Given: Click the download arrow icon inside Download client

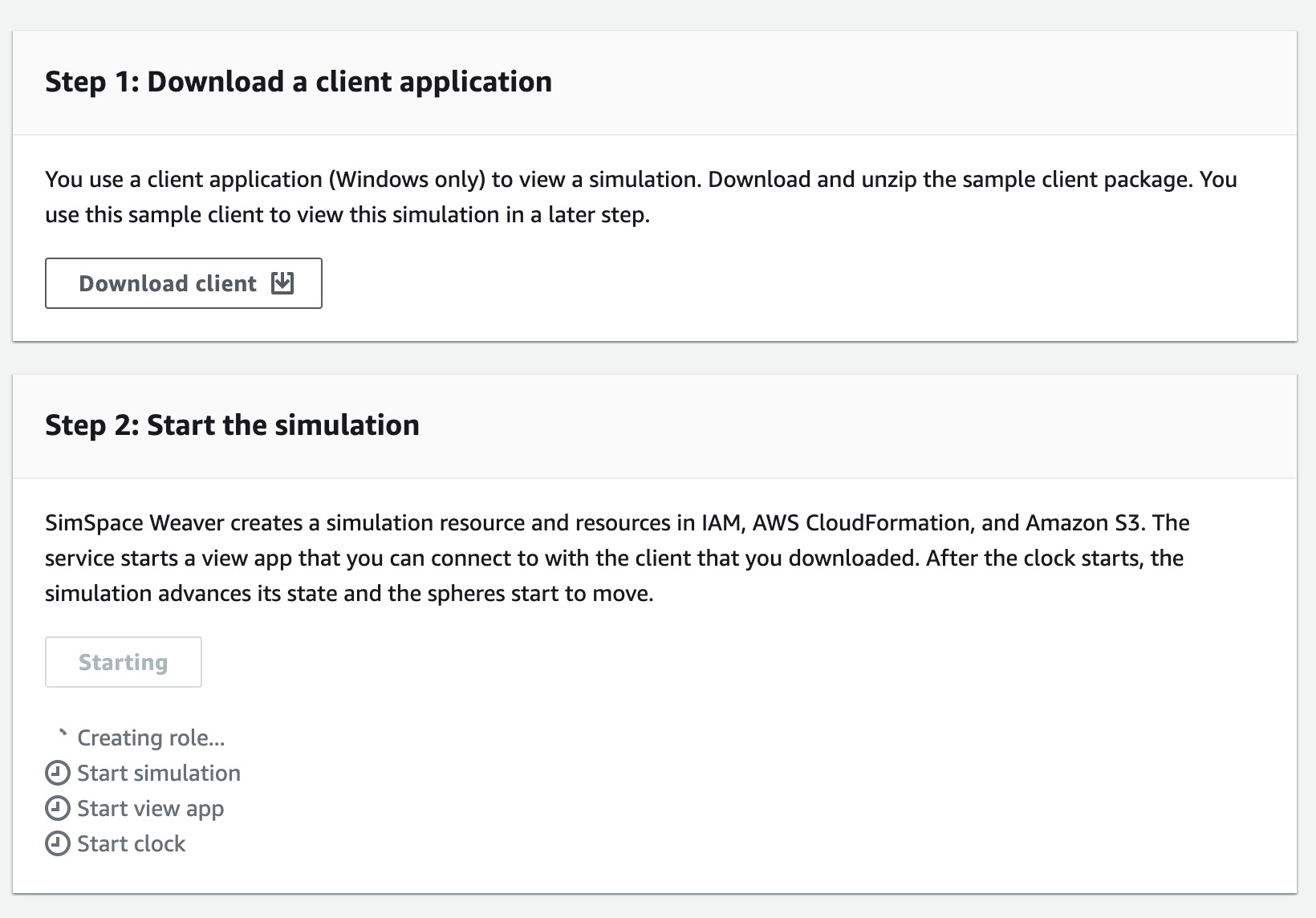Looking at the screenshot, I should click(x=282, y=282).
